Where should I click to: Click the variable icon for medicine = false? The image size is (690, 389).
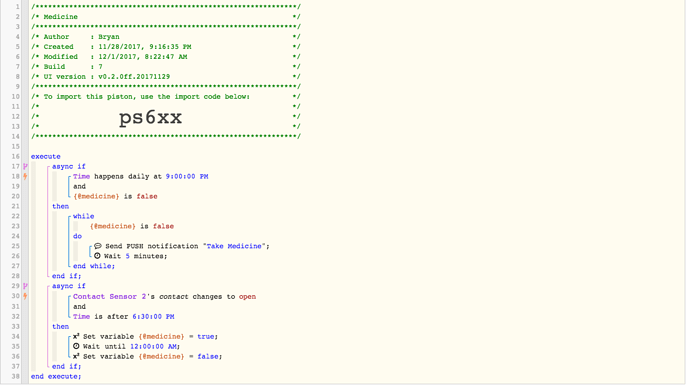tap(76, 356)
